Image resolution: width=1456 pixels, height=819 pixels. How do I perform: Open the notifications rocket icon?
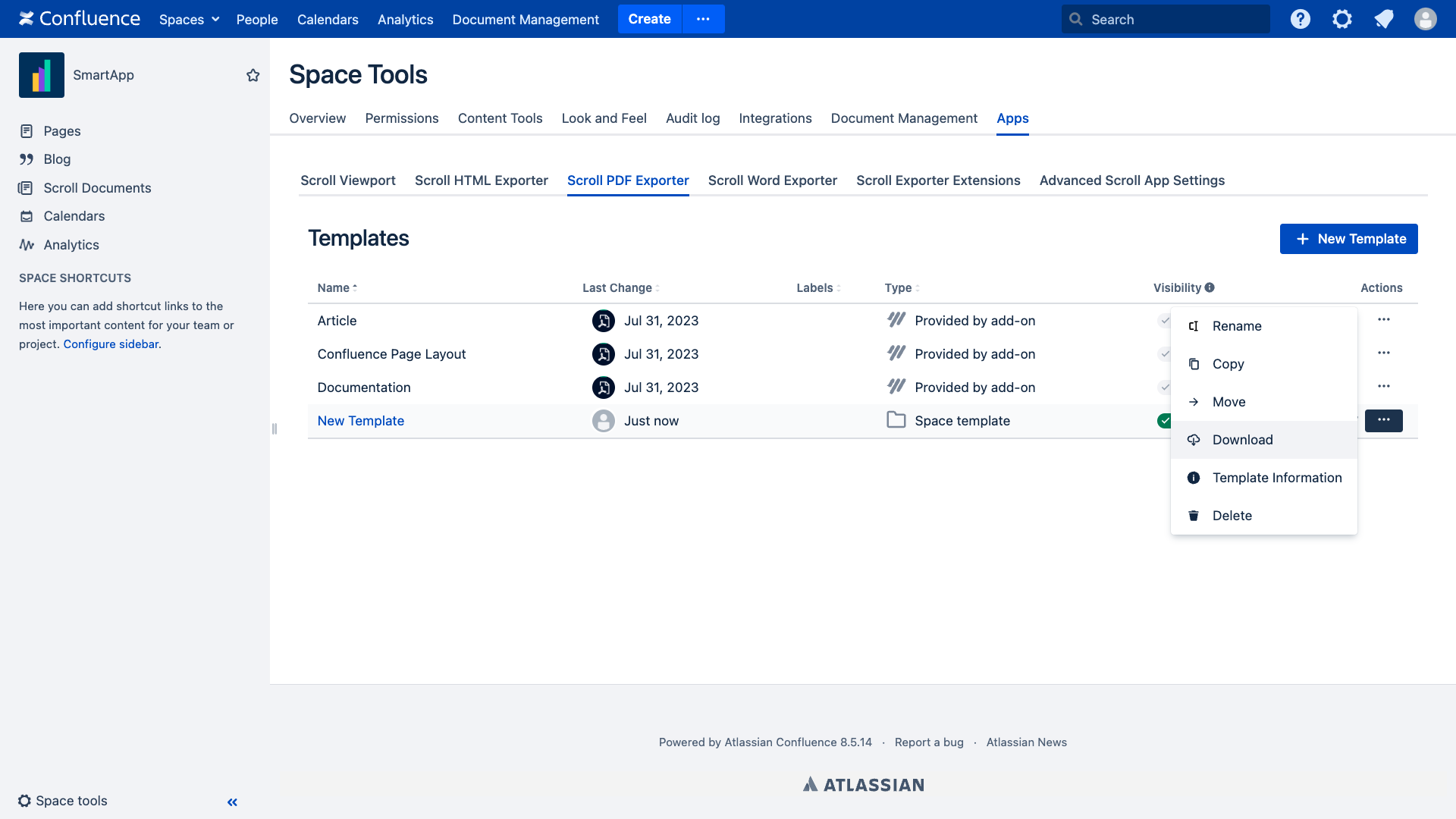click(1383, 19)
